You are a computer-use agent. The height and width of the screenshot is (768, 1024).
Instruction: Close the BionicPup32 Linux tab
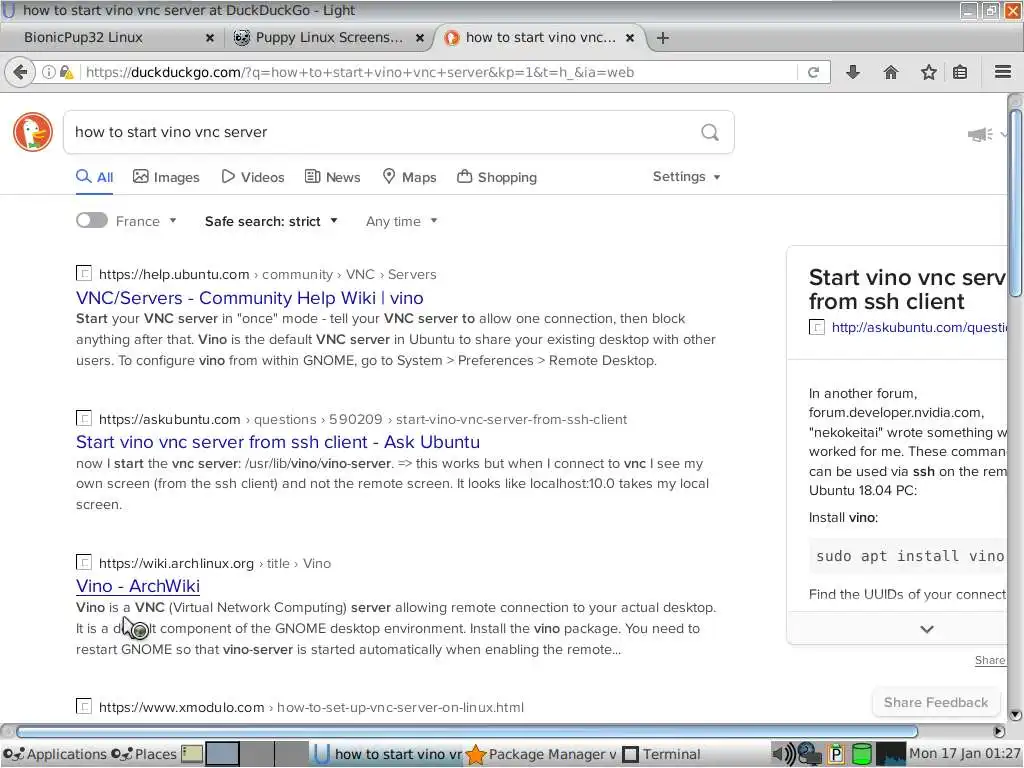[x=210, y=38]
